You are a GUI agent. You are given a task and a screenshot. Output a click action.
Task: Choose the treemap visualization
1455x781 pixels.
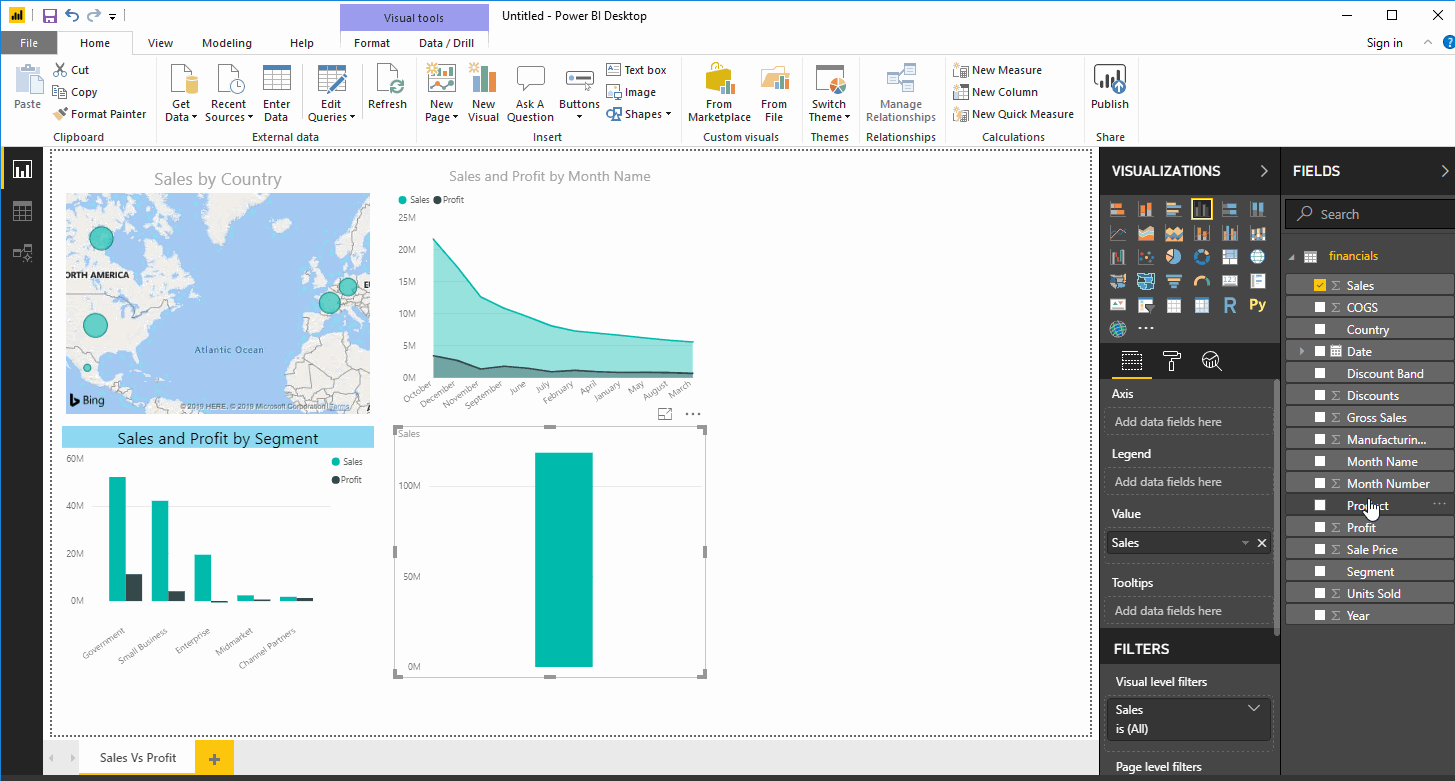[x=1230, y=257]
